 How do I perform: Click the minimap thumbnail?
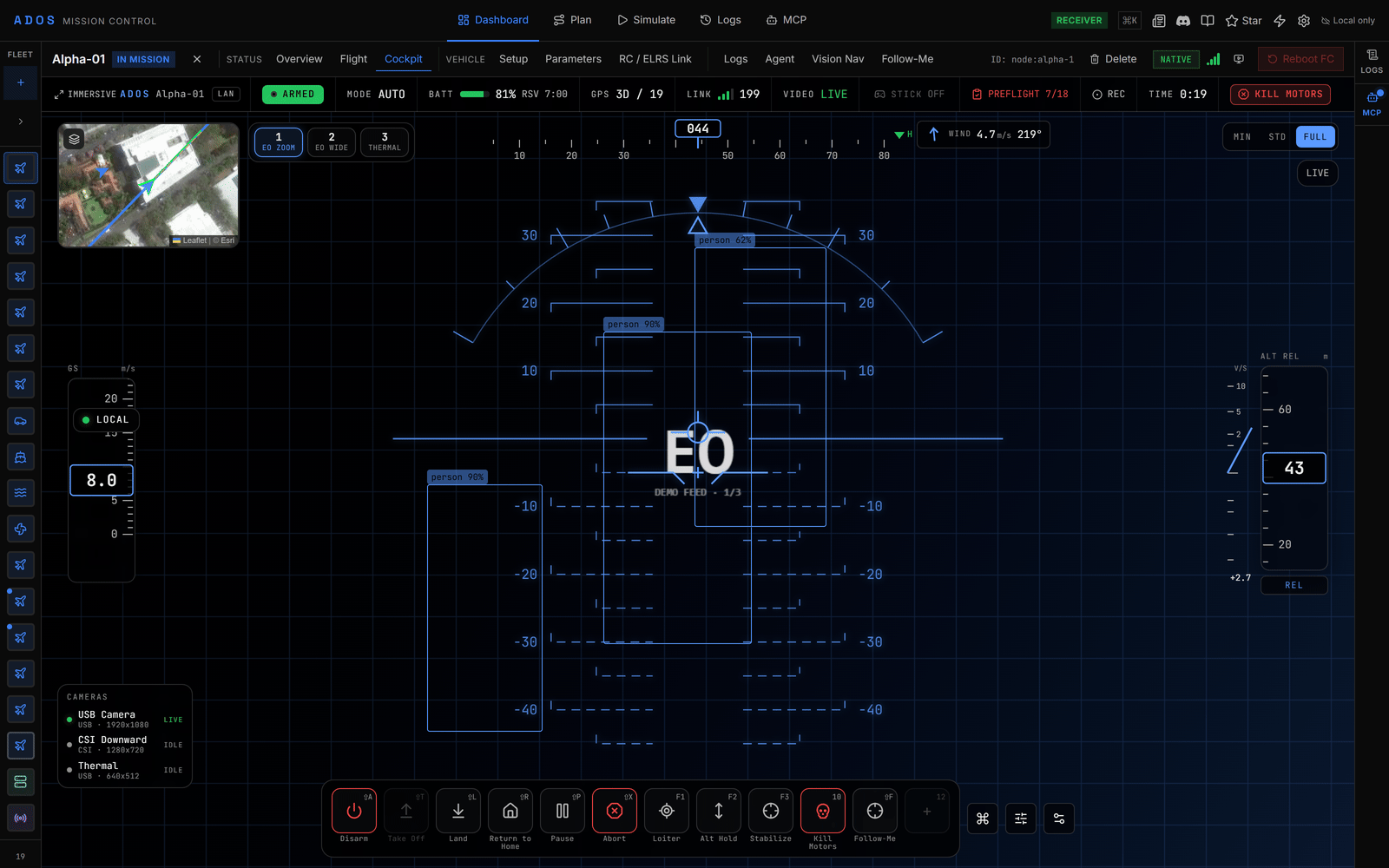point(148,185)
